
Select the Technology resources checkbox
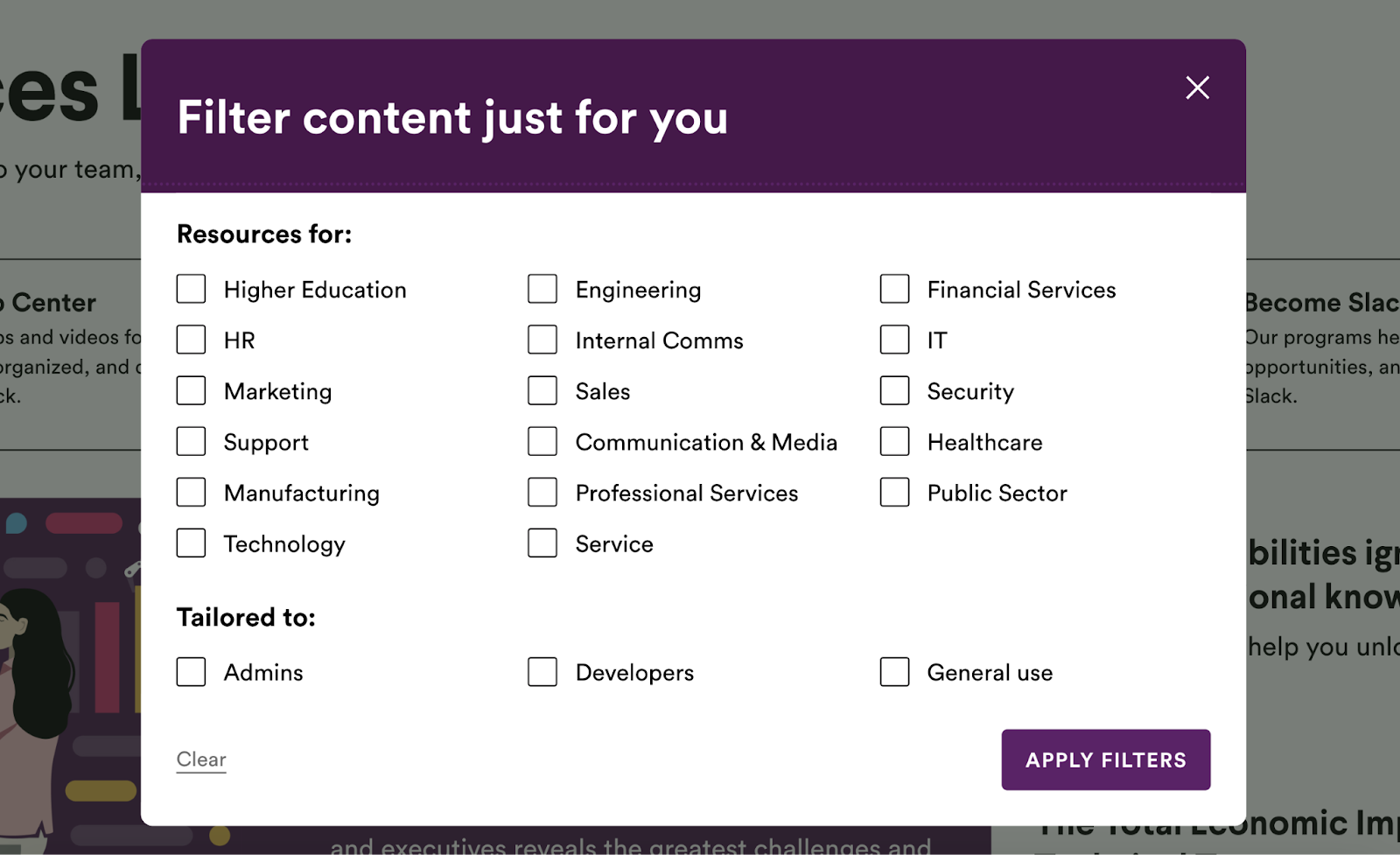click(191, 543)
